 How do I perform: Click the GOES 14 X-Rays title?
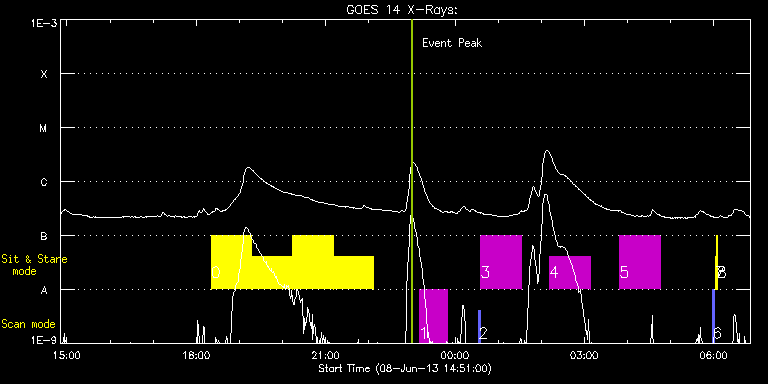(402, 10)
